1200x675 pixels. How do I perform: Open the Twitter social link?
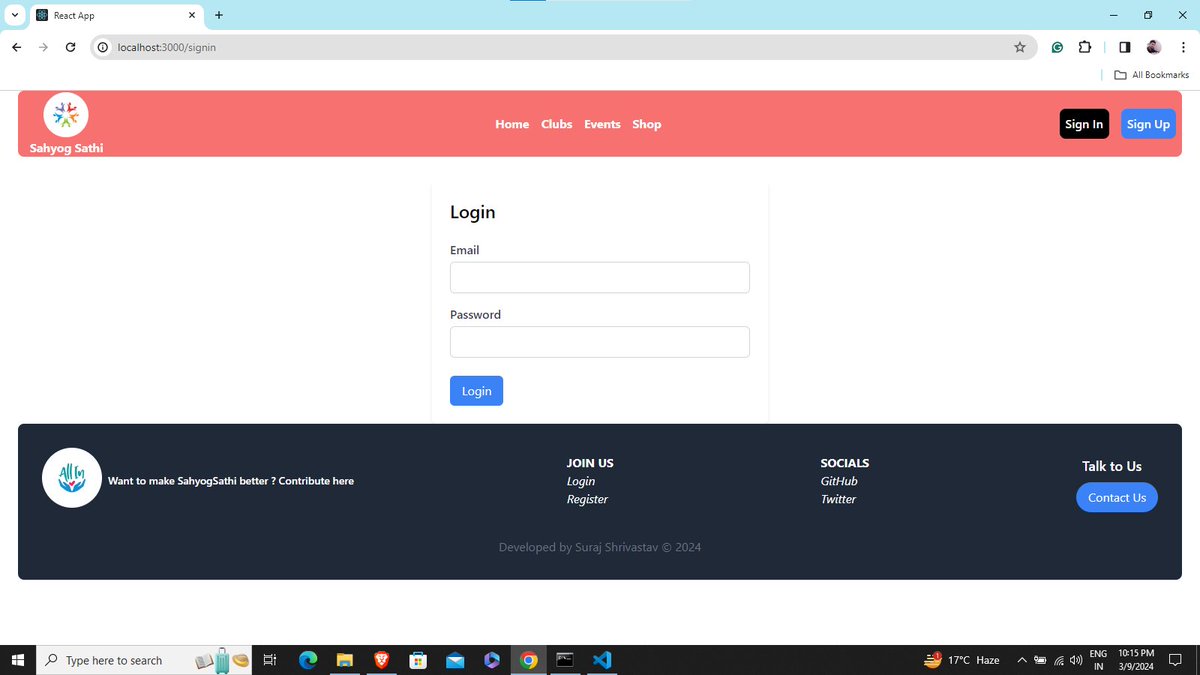click(838, 499)
